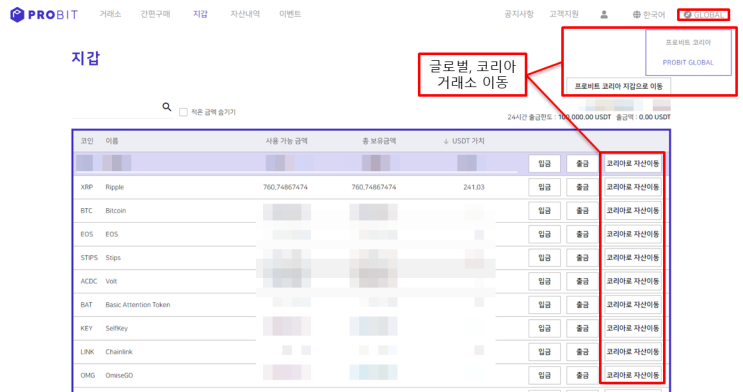743x392 pixels.
Task: Click 입금 for XRP Ripple
Action: (544, 187)
